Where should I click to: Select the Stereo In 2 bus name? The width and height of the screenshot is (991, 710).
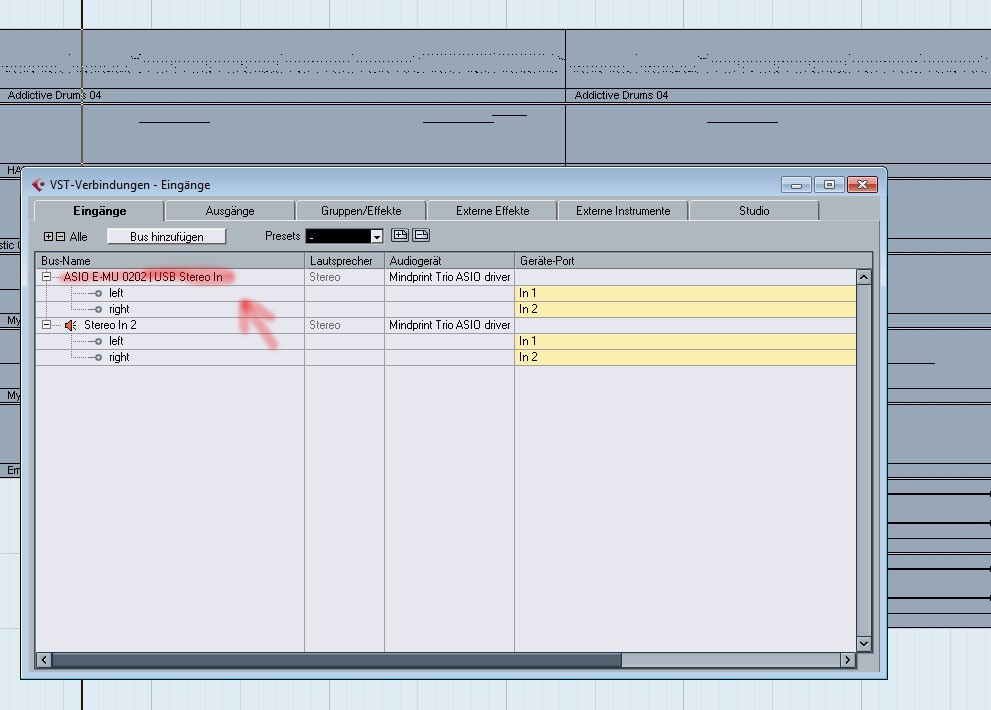tap(110, 325)
